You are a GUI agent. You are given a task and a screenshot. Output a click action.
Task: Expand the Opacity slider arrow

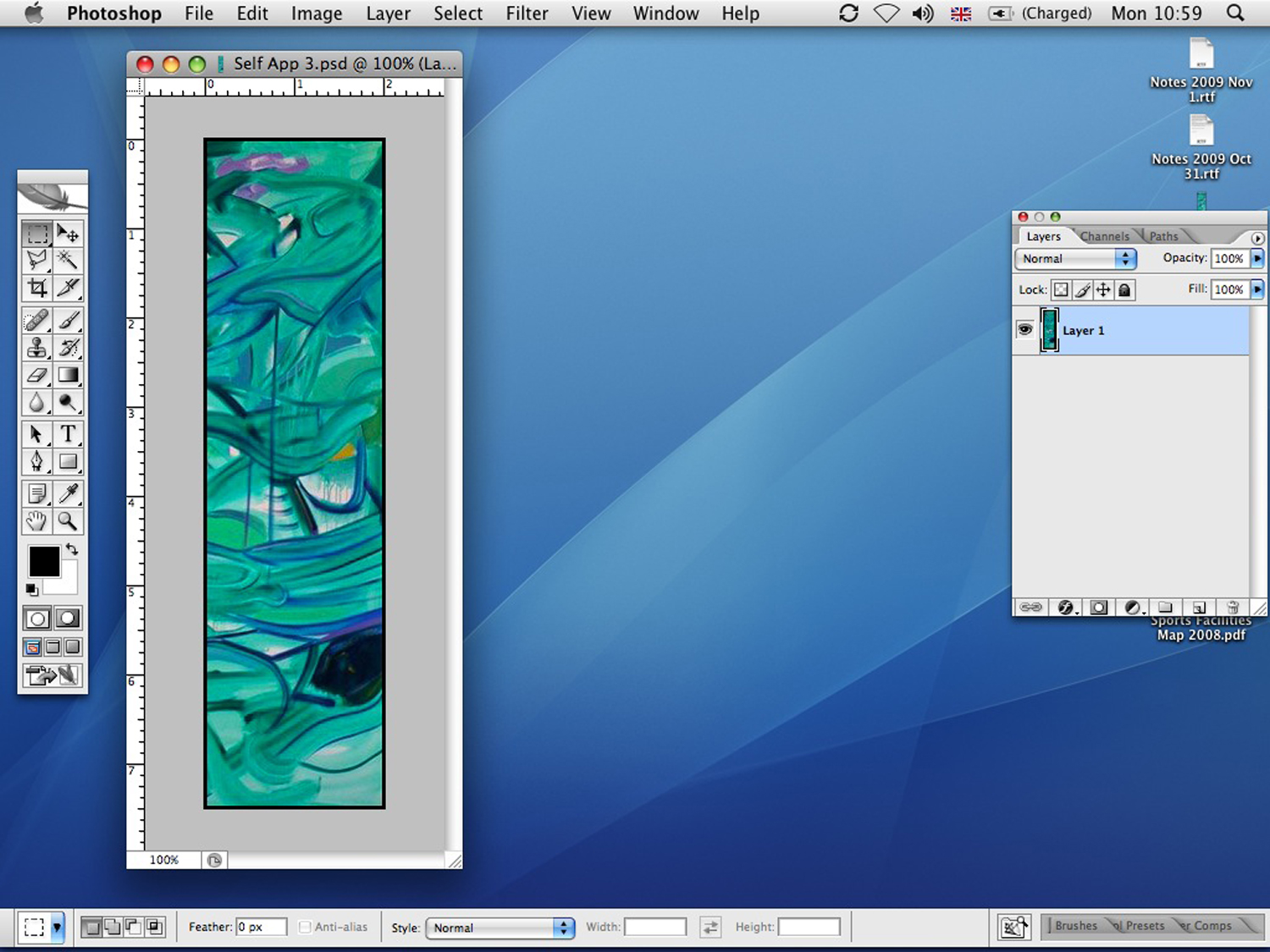pyautogui.click(x=1257, y=258)
